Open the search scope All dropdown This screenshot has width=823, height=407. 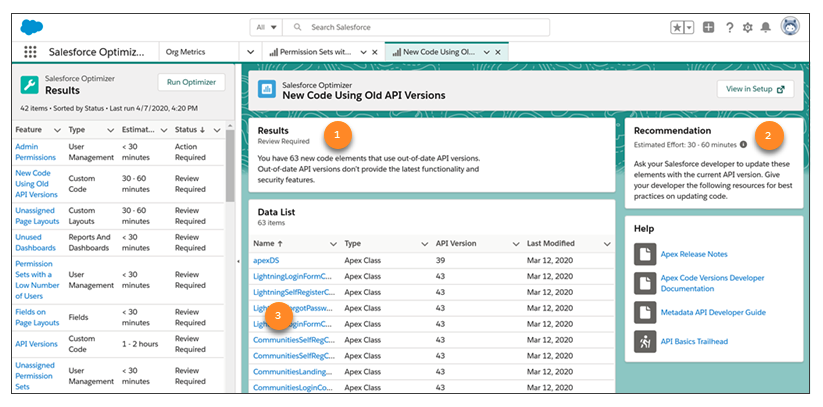267,27
